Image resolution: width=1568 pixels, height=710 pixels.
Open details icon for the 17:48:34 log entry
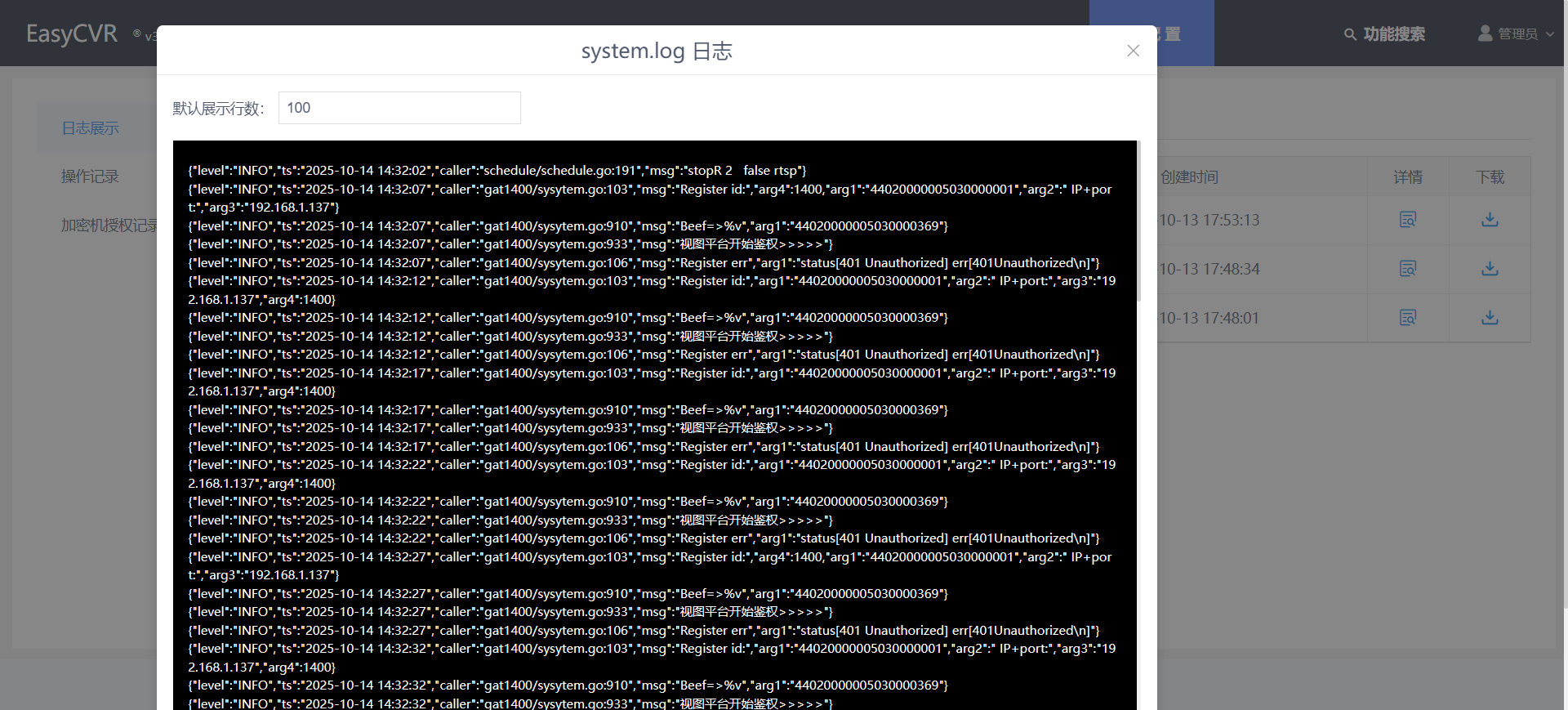point(1408,269)
